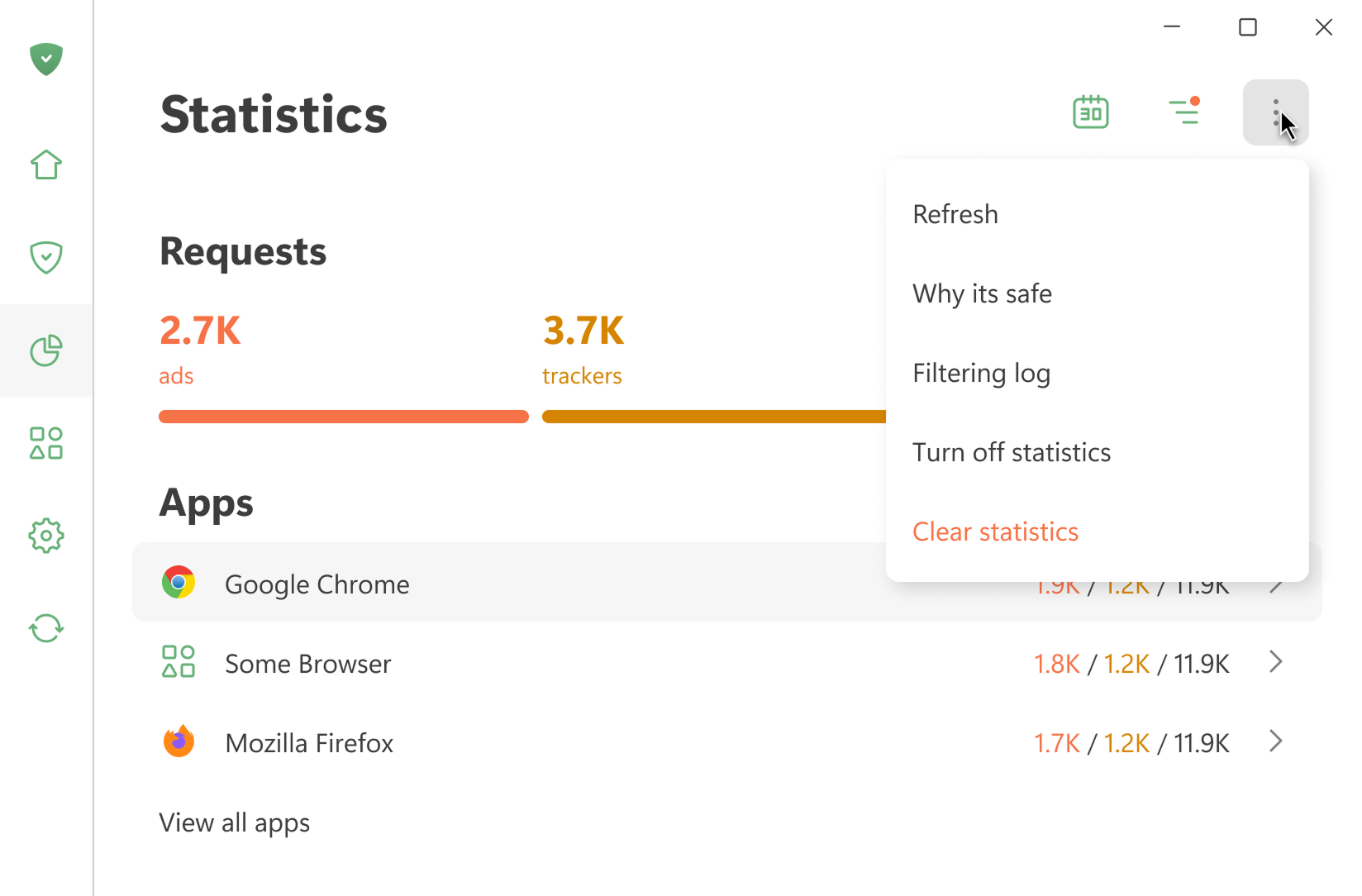Select Why its safe option

tap(982, 293)
